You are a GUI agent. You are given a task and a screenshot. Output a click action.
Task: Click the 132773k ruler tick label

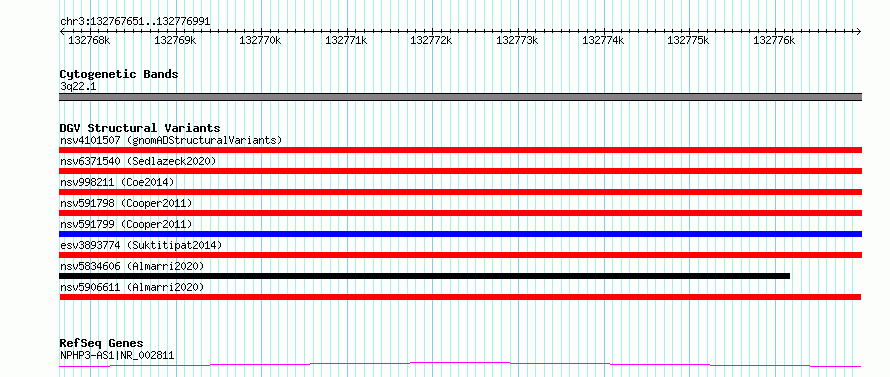pos(517,40)
